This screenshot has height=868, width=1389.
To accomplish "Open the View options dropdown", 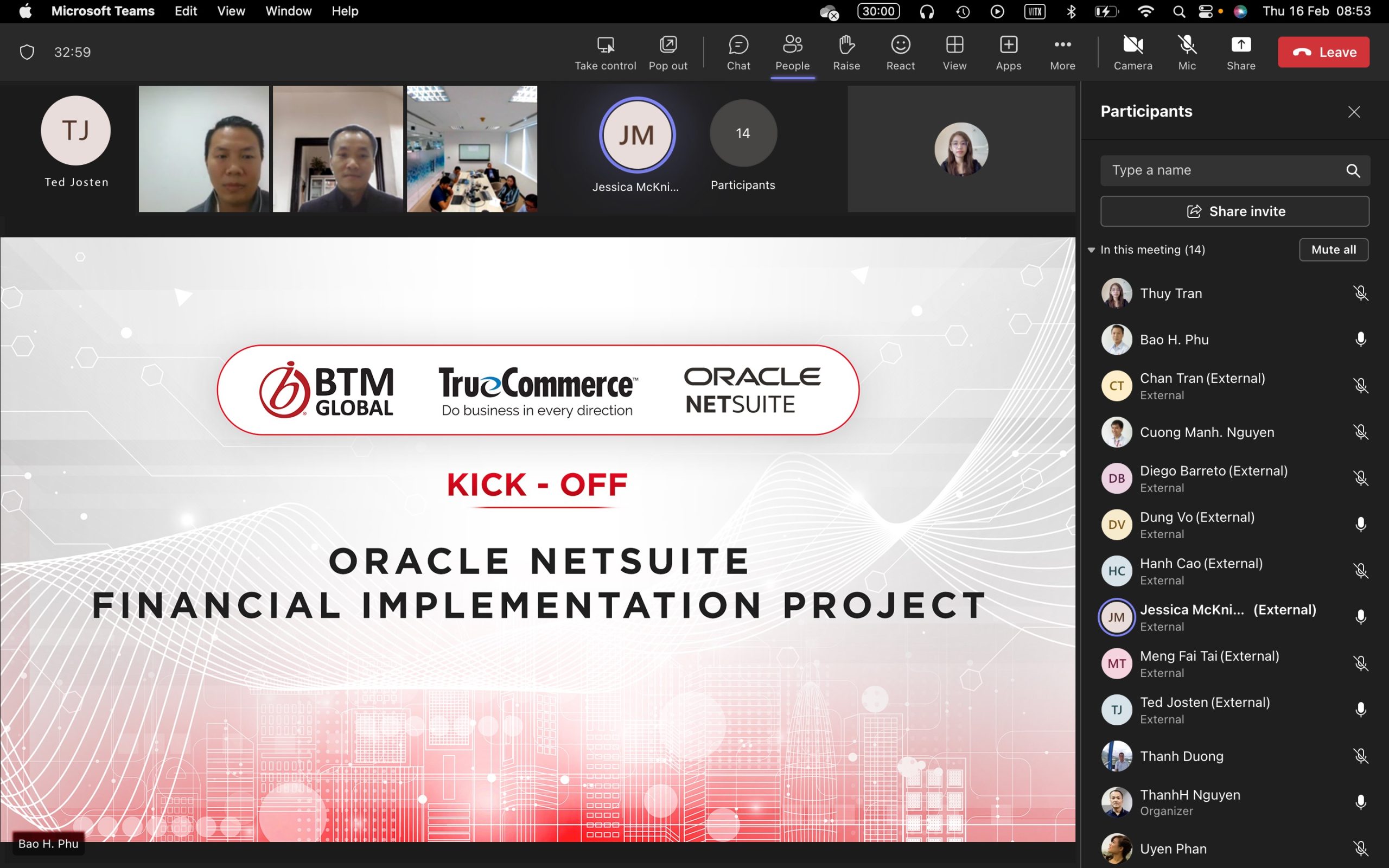I will [954, 52].
